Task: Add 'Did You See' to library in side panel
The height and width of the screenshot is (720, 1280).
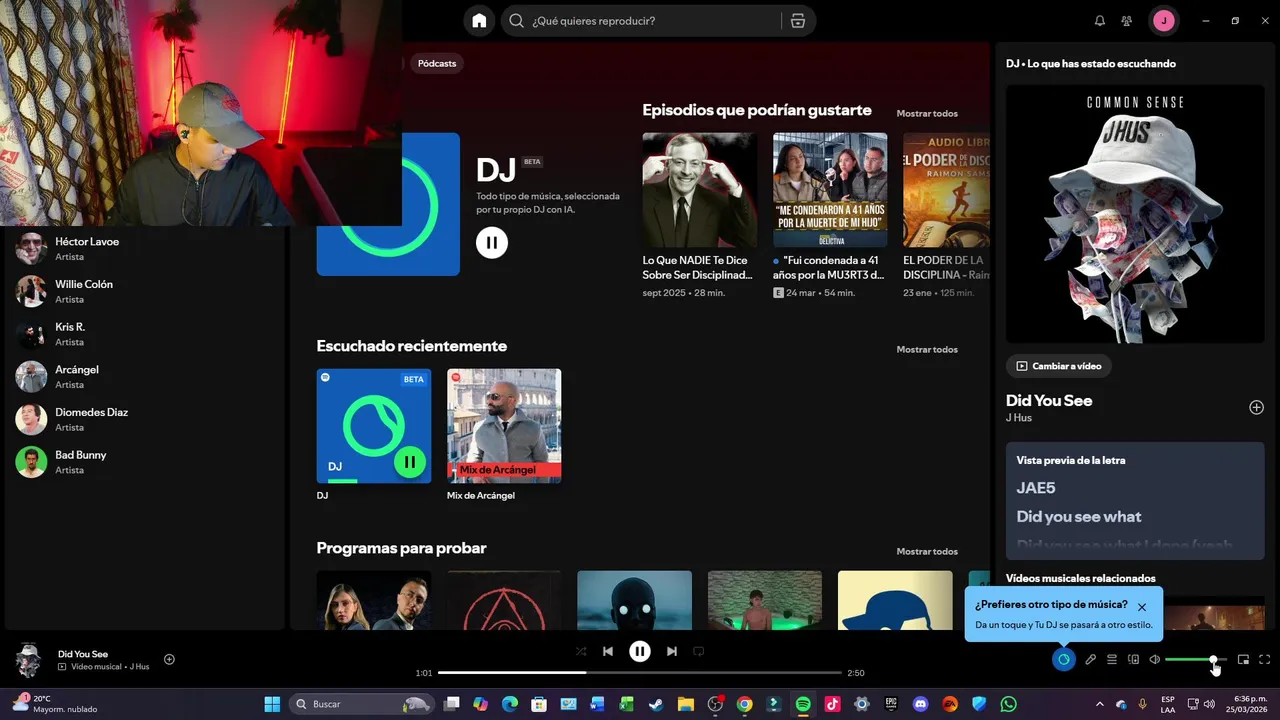Action: 1256,407
